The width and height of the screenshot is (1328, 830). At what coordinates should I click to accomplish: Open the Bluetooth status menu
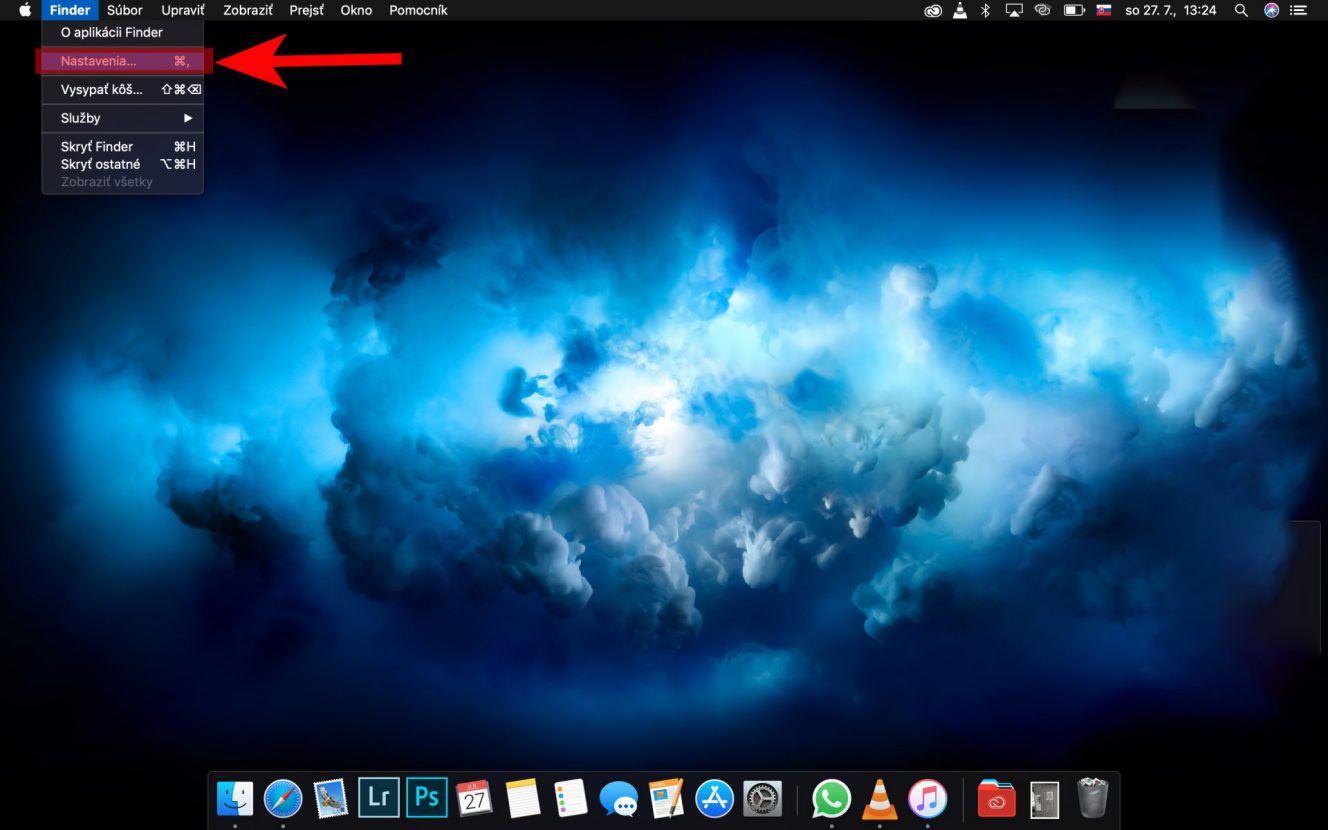[985, 10]
